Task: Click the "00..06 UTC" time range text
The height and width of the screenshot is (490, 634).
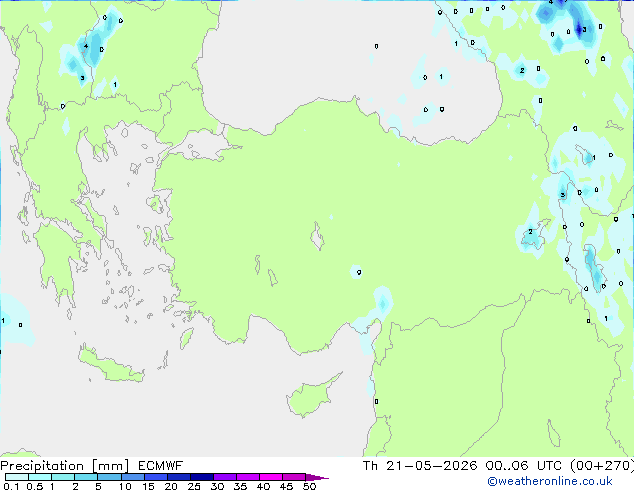Action: (524, 466)
